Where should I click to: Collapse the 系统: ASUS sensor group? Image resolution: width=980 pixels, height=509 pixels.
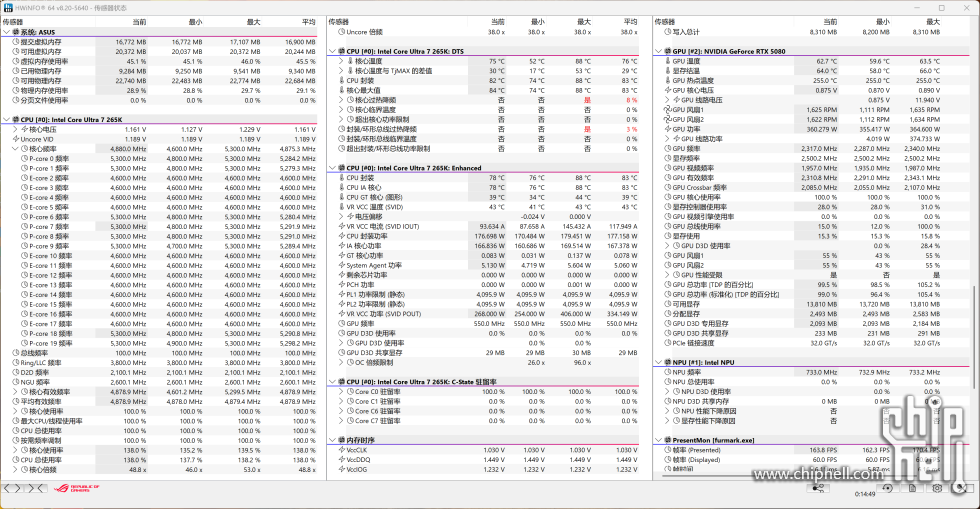tap(6, 32)
